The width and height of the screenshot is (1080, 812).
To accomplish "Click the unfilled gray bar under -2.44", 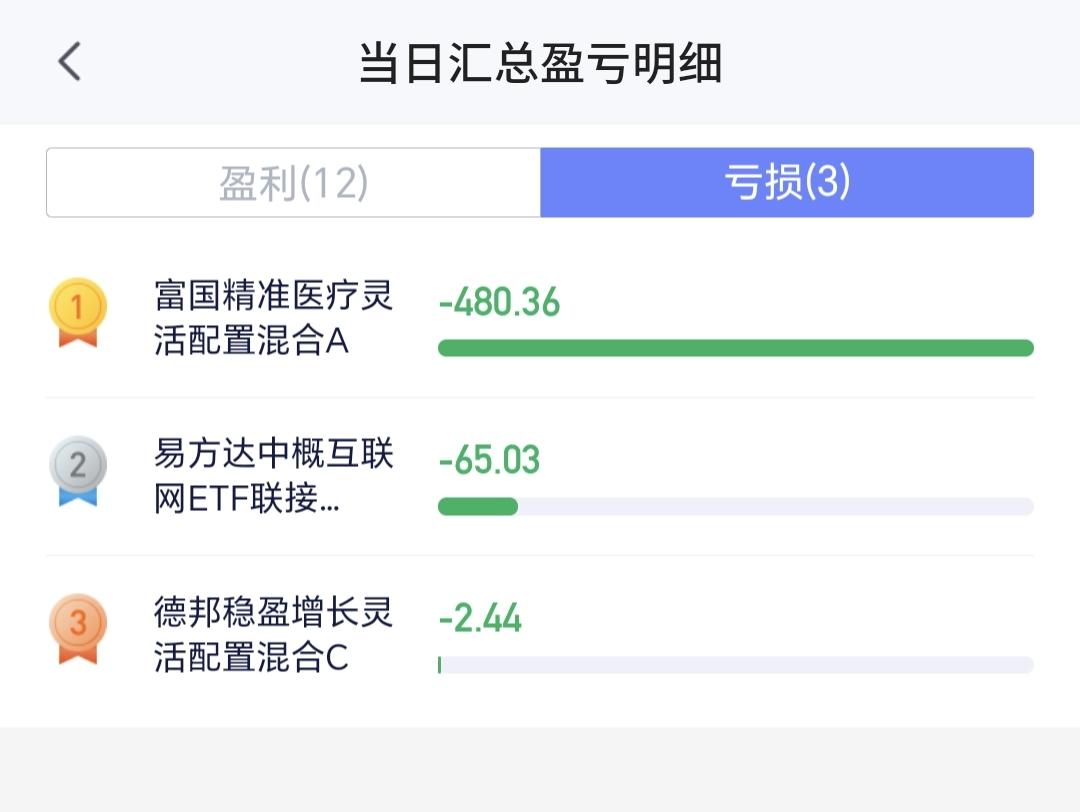I will point(737,665).
